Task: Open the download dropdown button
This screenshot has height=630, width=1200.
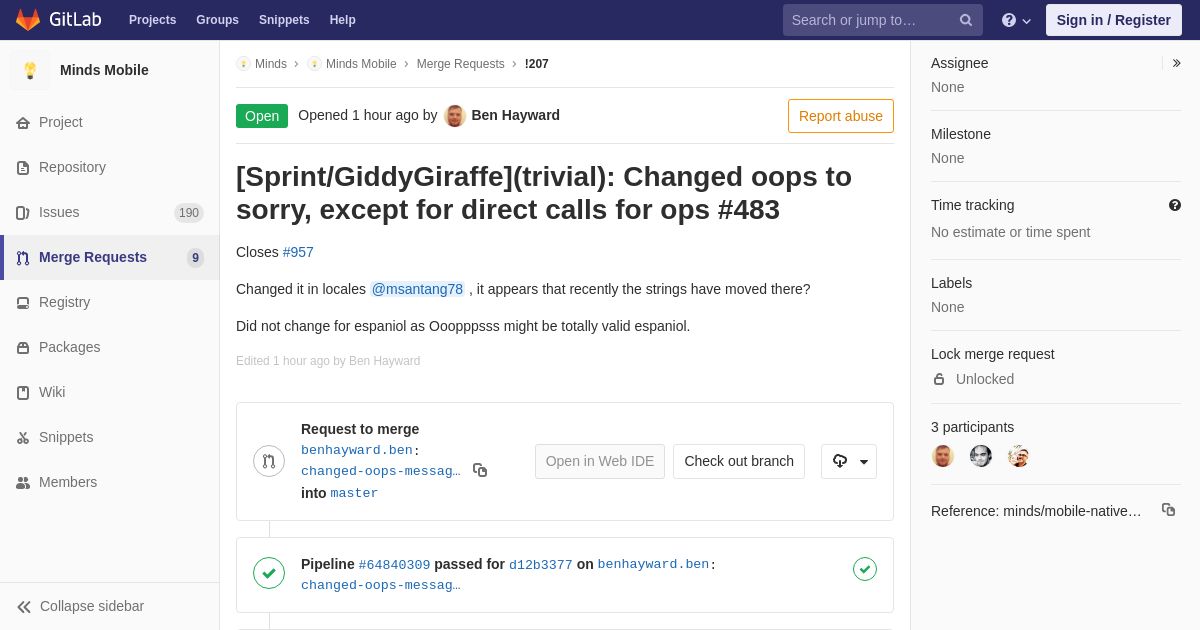Action: coord(849,461)
